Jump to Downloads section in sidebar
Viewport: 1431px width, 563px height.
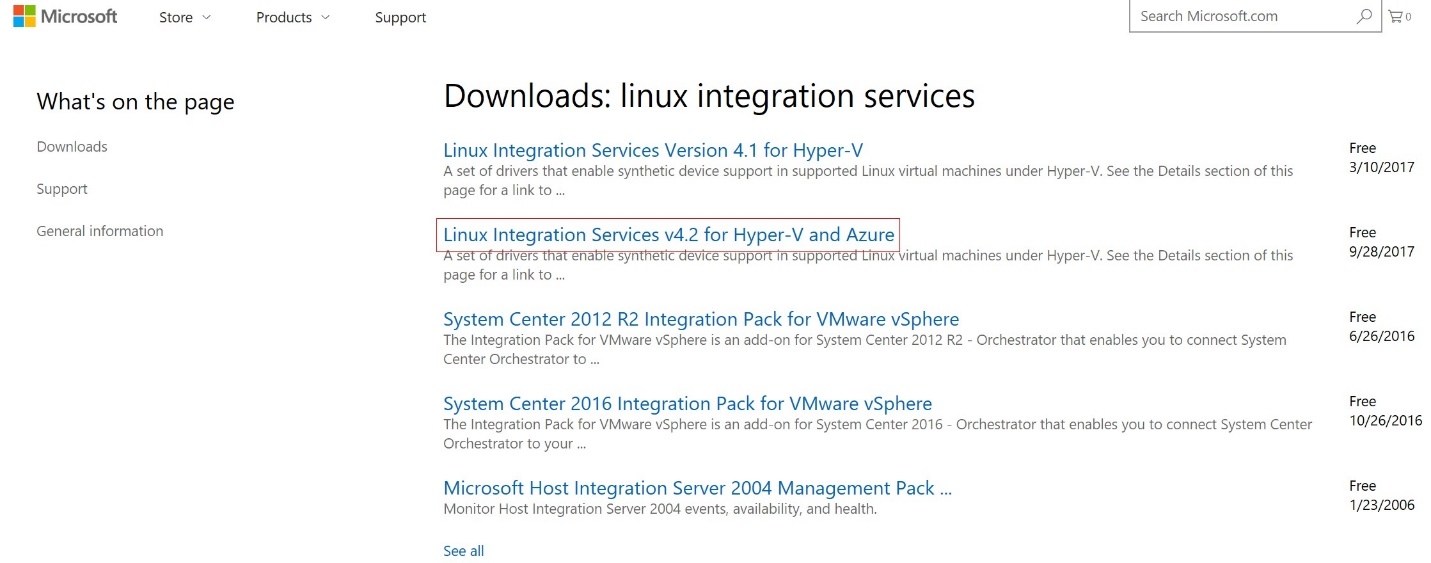click(72, 147)
